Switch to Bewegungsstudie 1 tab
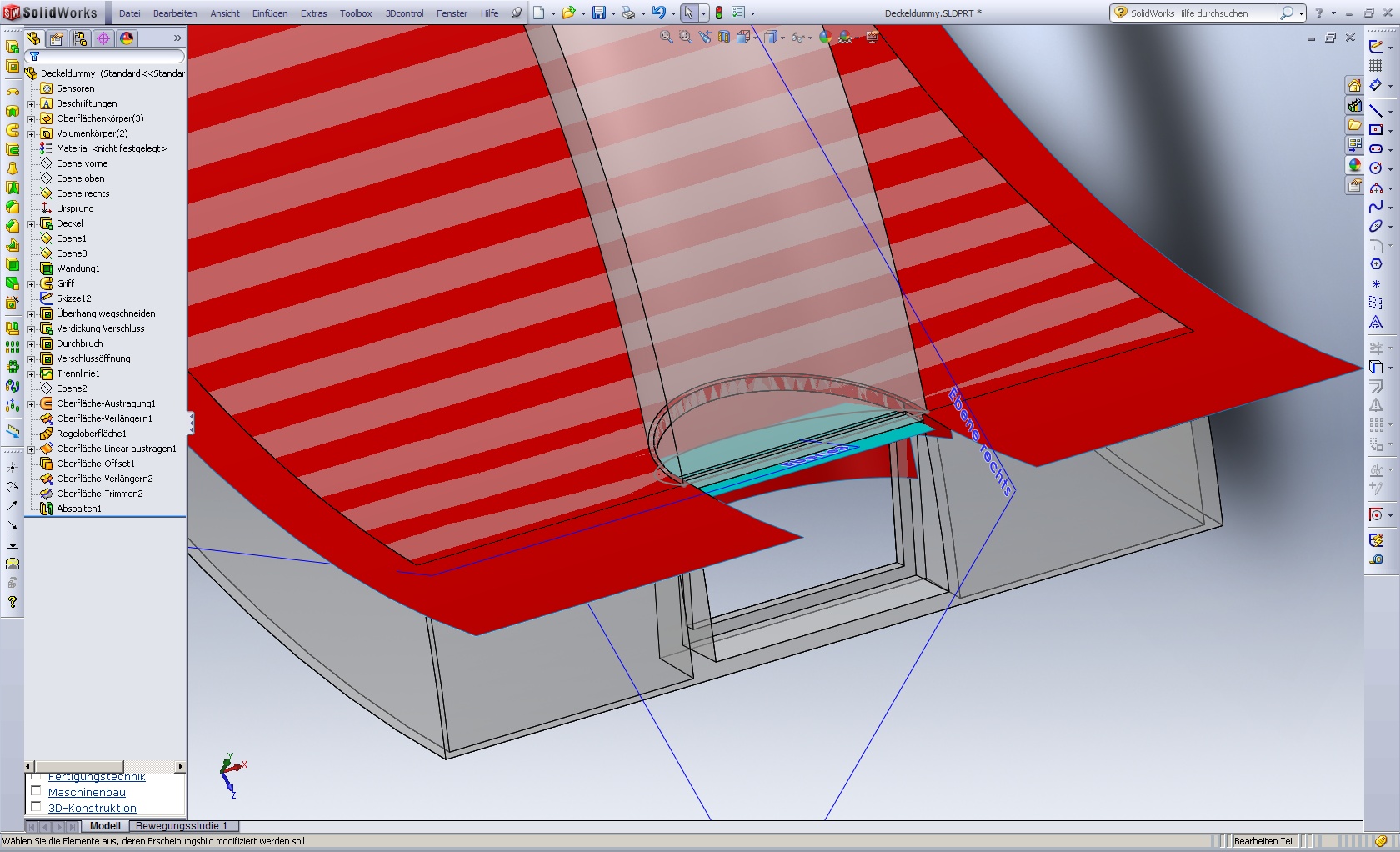Viewport: 1400px width, 852px height. [x=181, y=826]
